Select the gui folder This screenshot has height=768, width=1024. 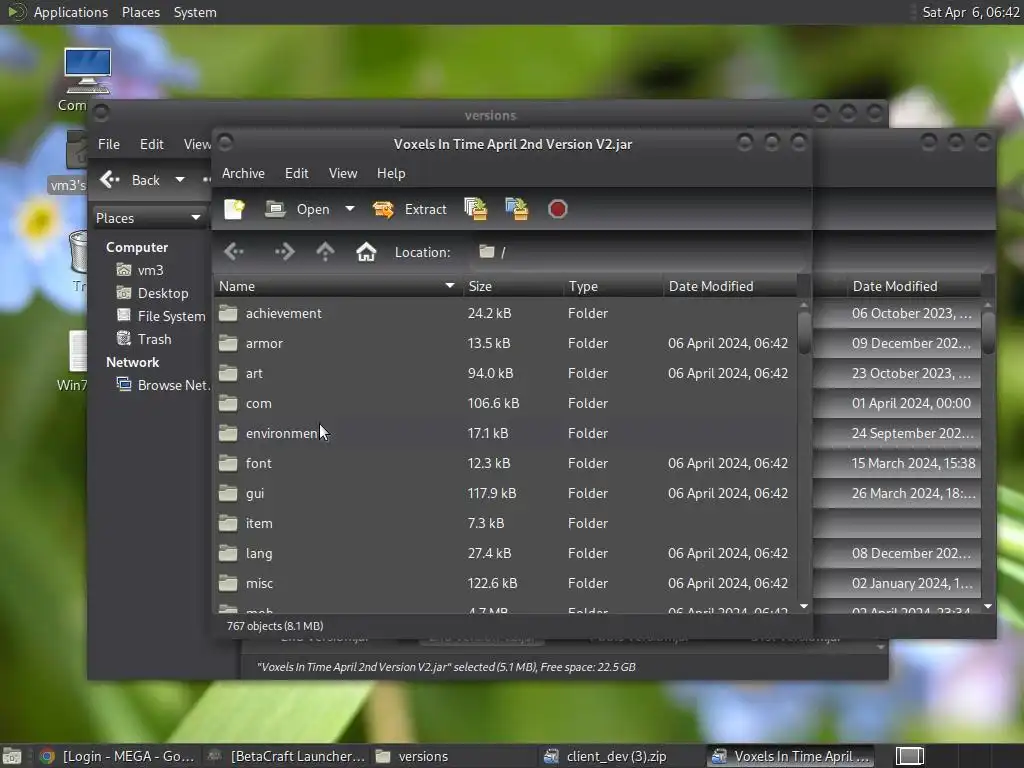pyautogui.click(x=504, y=494)
